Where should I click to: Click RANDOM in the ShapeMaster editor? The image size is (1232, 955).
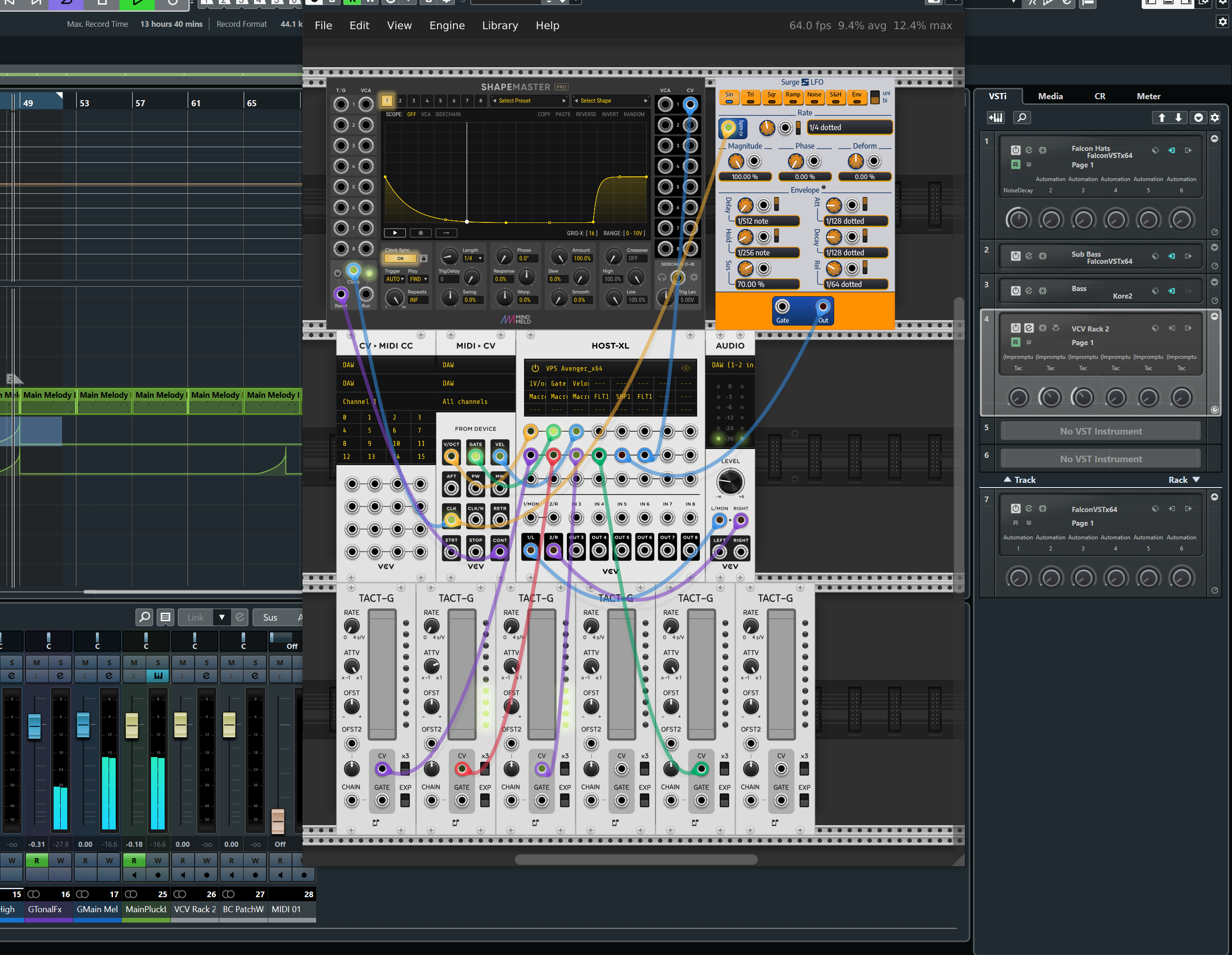click(634, 114)
